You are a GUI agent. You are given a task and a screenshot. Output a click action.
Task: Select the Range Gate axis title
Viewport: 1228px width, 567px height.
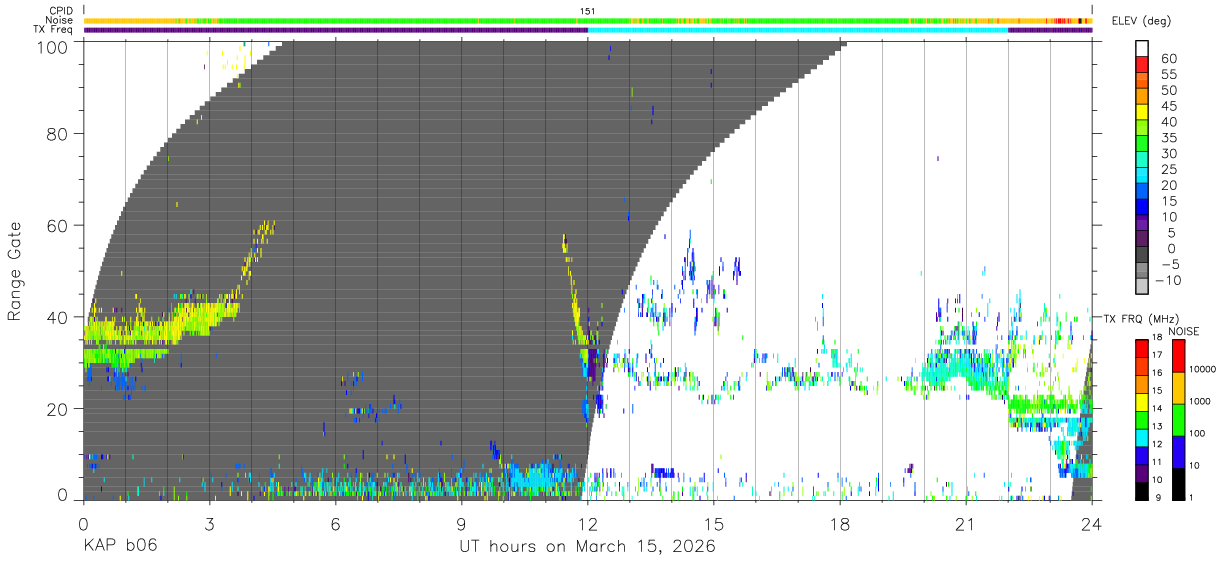coord(15,272)
